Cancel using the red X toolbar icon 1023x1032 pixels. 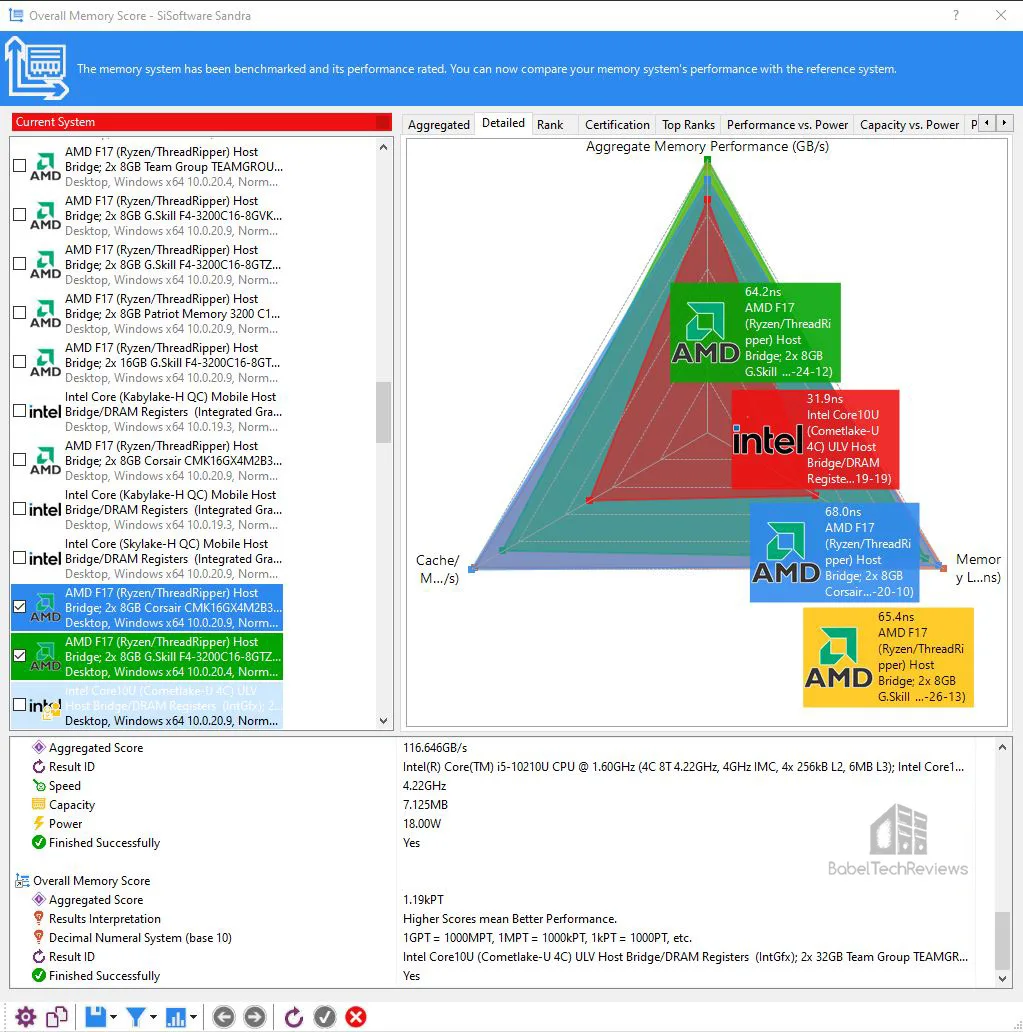pos(356,1017)
